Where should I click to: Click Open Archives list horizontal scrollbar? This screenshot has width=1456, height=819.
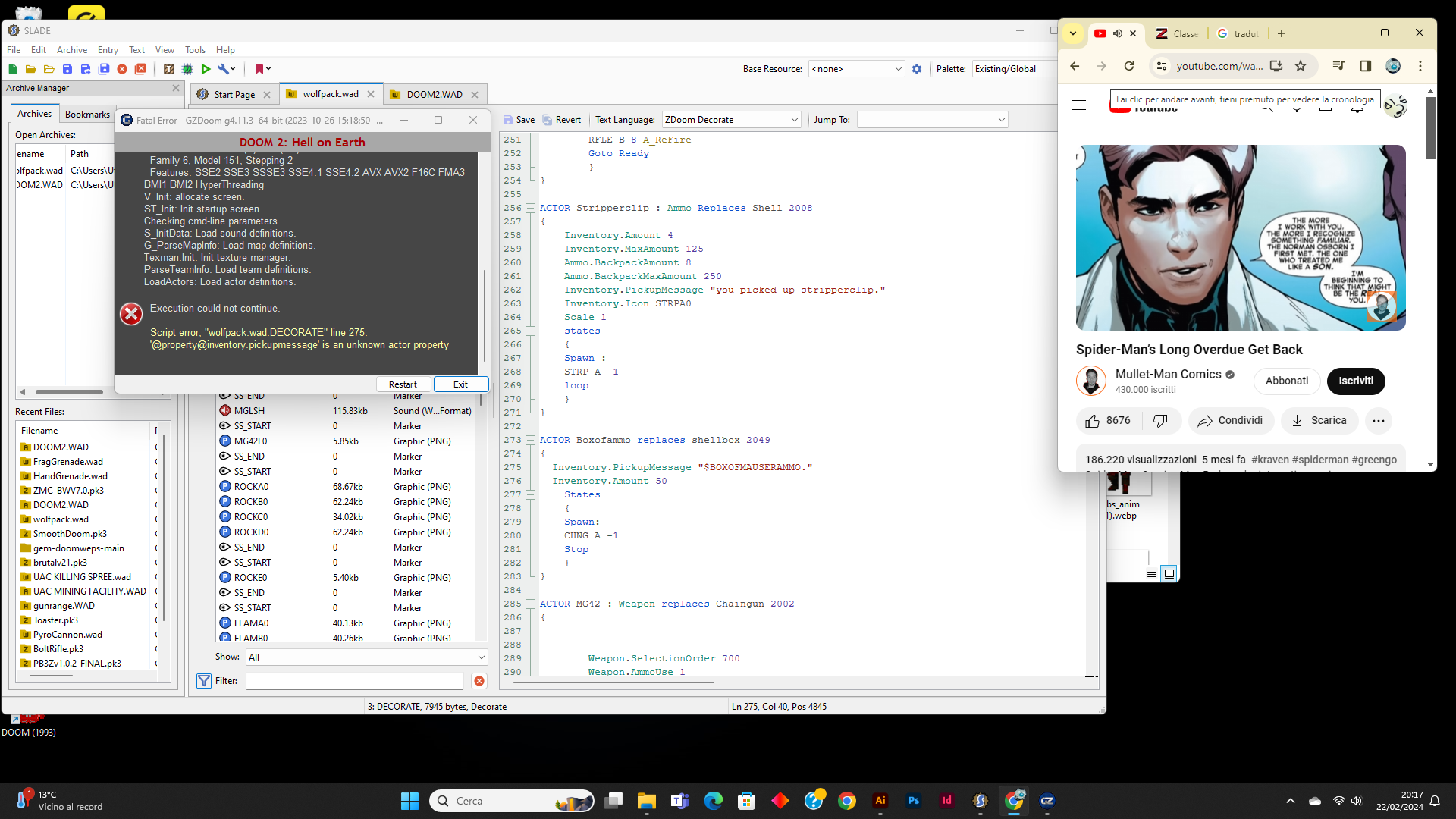coord(69,392)
